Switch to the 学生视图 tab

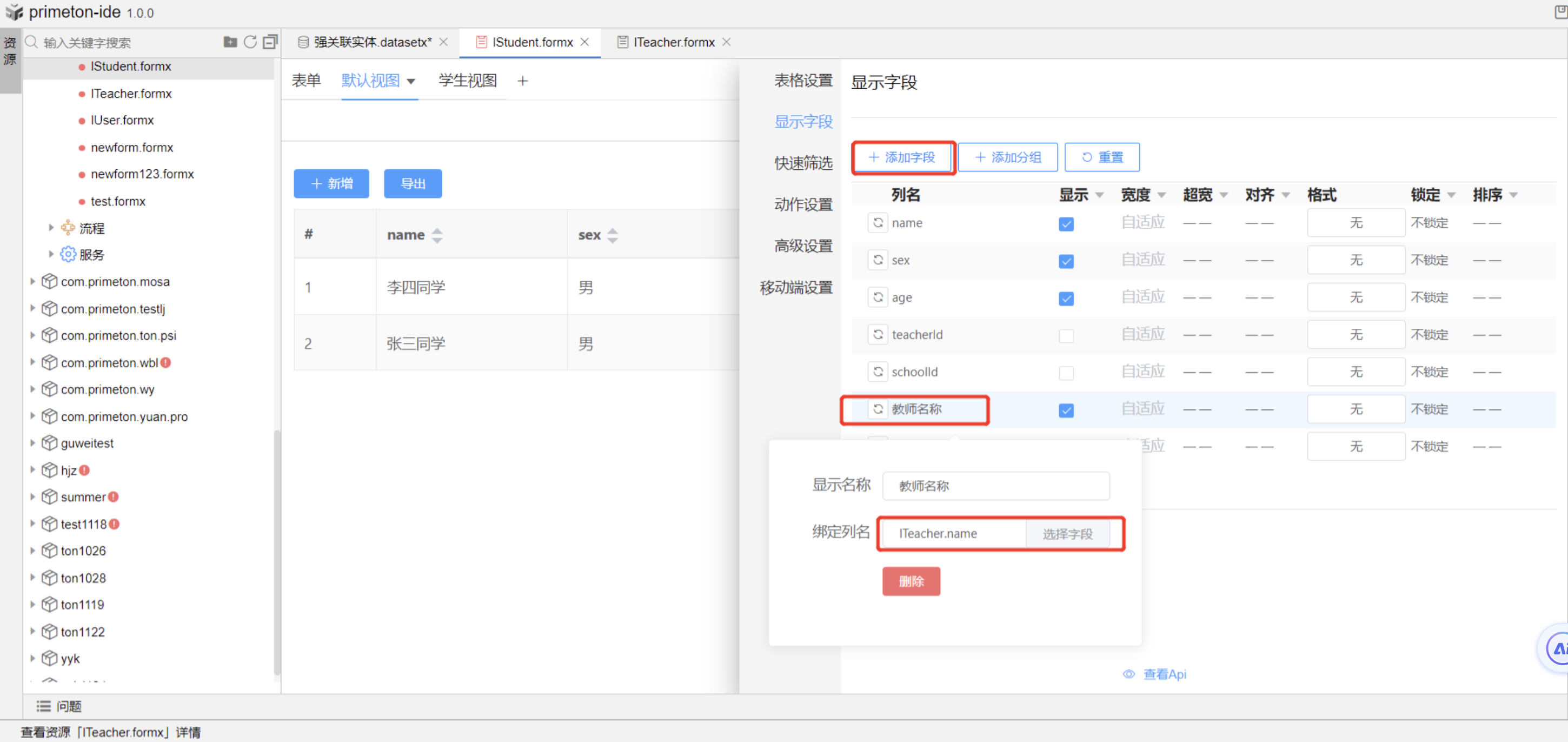(x=468, y=81)
